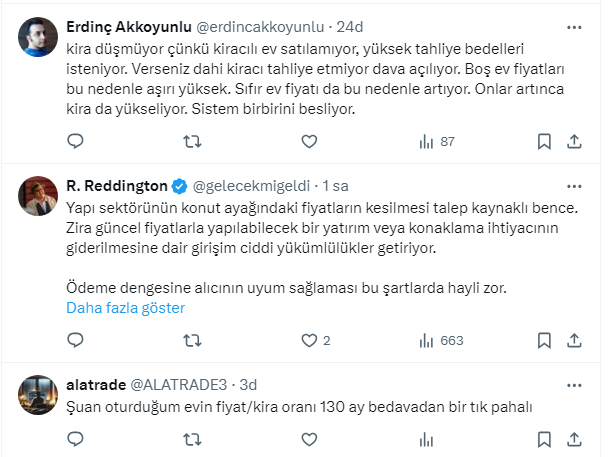Image resolution: width=615 pixels, height=457 pixels.
Task: Retweet Erdinç Akkoyunlu's post
Action: point(193,141)
